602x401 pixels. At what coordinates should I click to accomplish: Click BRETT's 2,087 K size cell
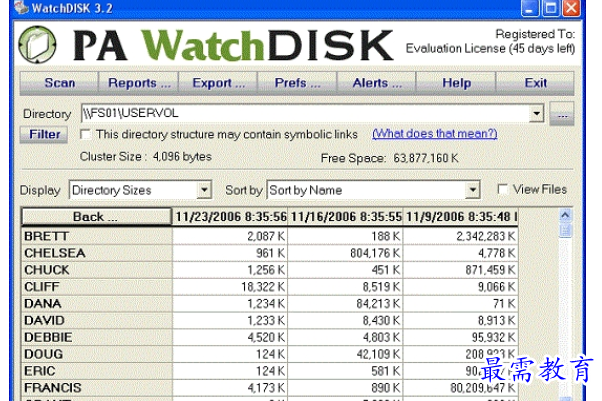[x=230, y=236]
